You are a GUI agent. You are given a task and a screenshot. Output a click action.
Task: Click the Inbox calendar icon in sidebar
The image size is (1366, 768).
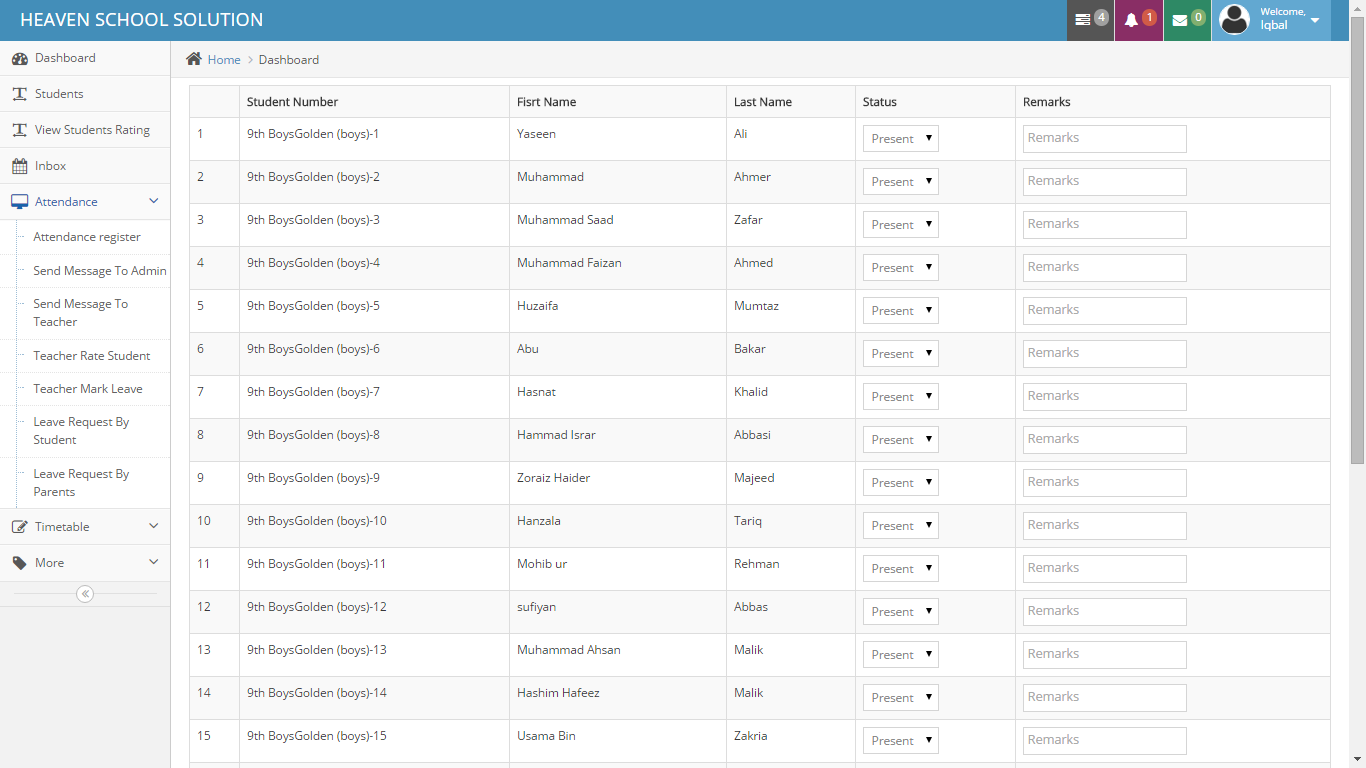(19, 166)
